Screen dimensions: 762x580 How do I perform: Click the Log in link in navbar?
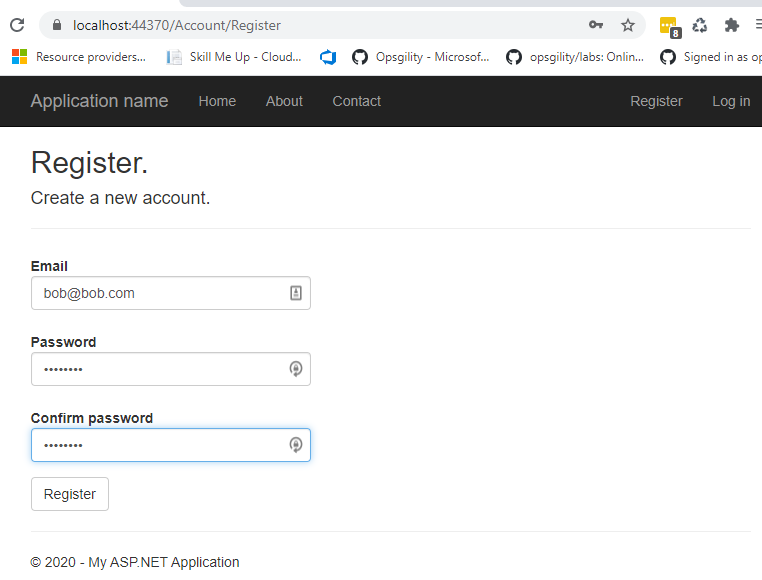731,101
